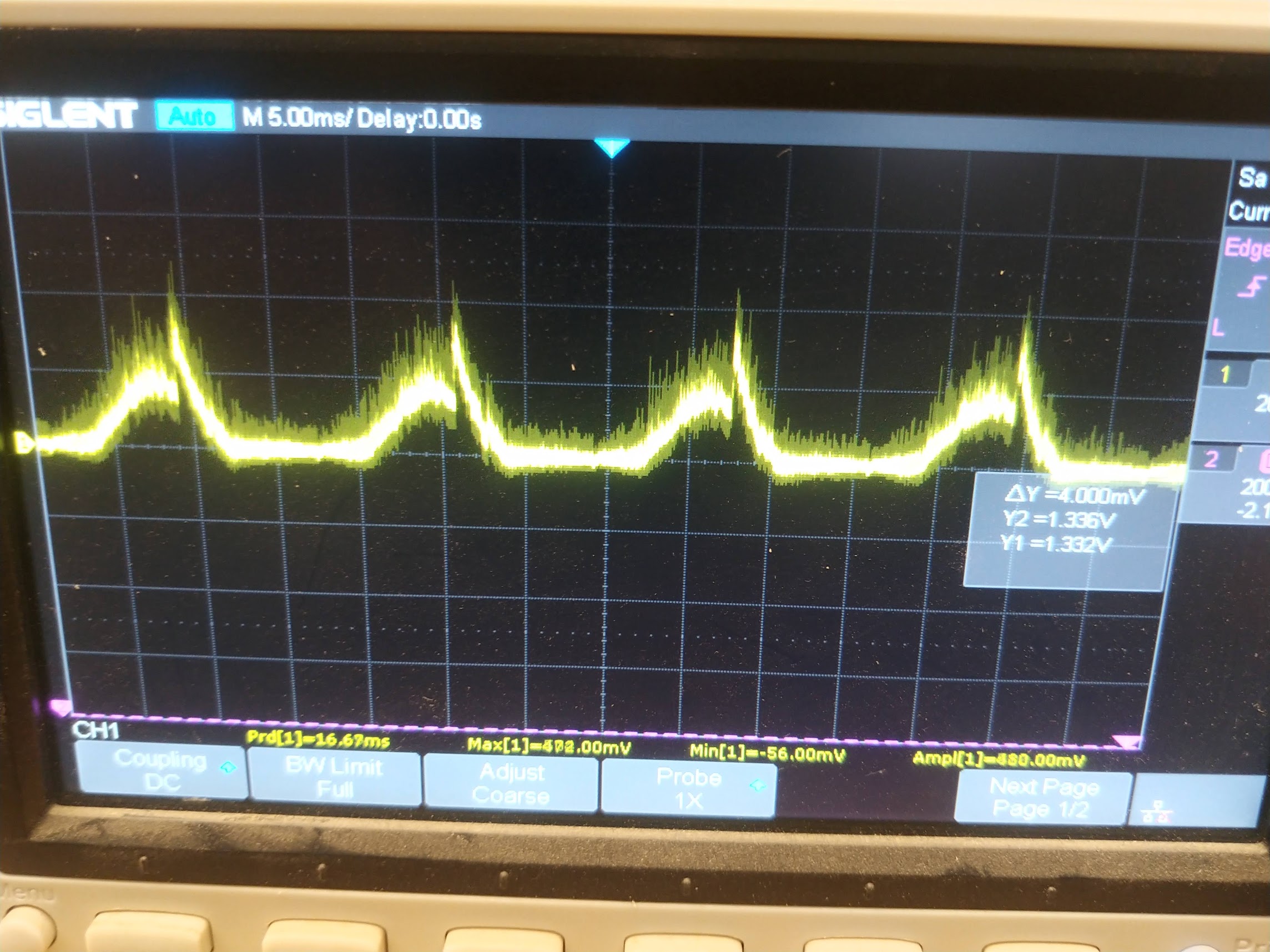Select the CH1 menu label

click(x=97, y=730)
